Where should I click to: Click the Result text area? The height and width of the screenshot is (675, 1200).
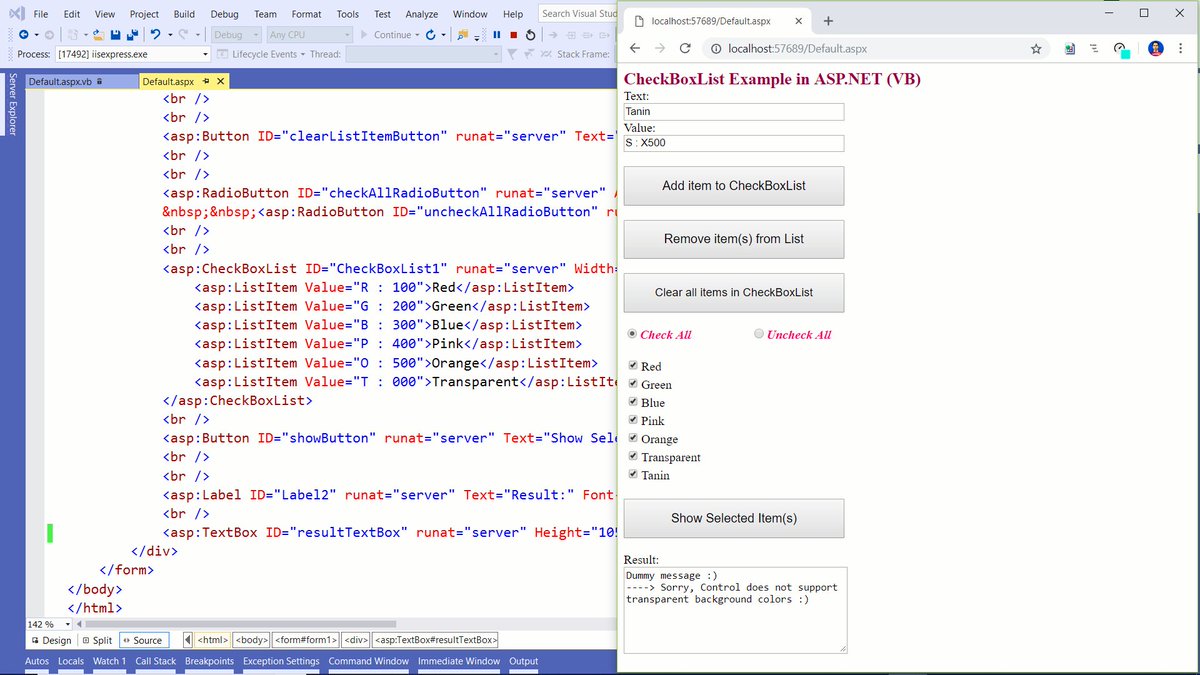(735, 610)
